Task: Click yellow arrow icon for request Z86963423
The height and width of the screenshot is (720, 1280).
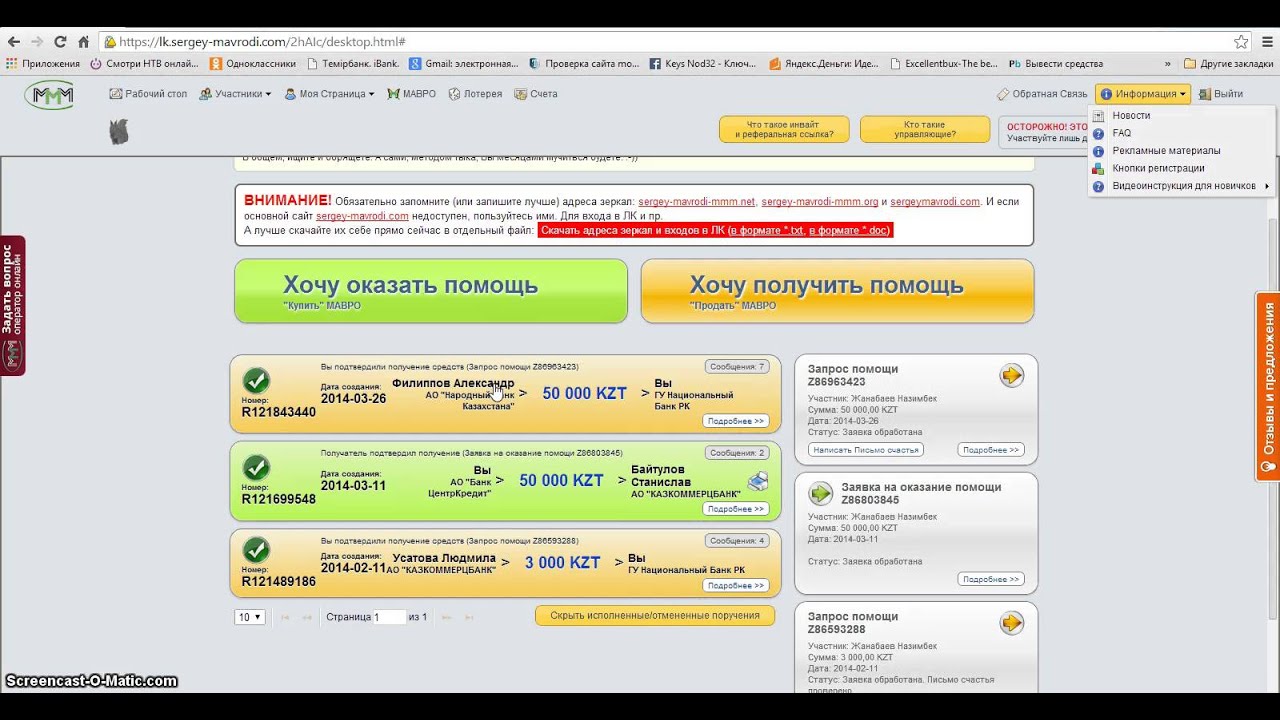Action: point(1012,376)
